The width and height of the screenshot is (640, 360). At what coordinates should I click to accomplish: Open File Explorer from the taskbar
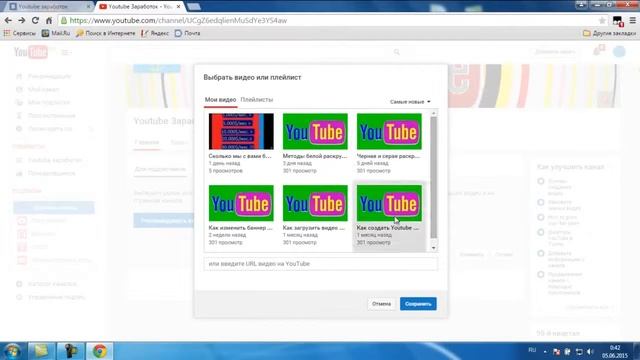[40, 351]
